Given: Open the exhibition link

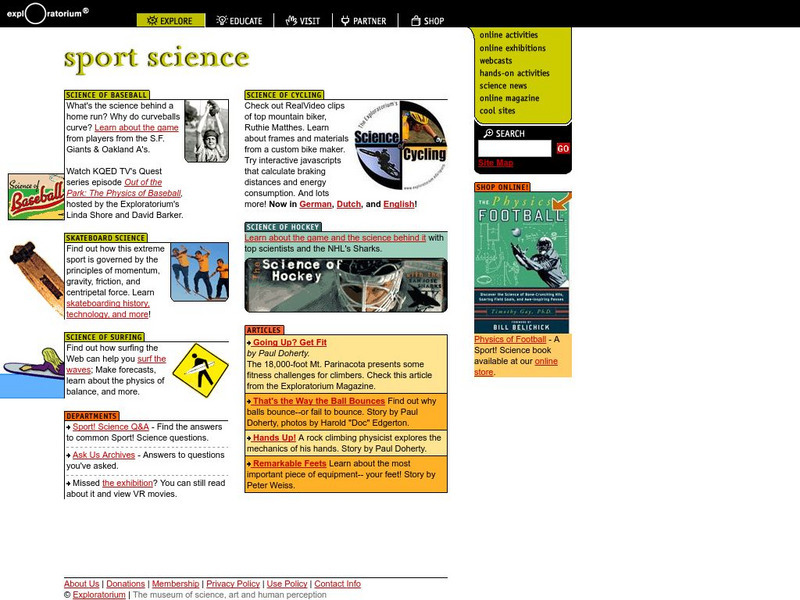Looking at the screenshot, I should [x=128, y=483].
